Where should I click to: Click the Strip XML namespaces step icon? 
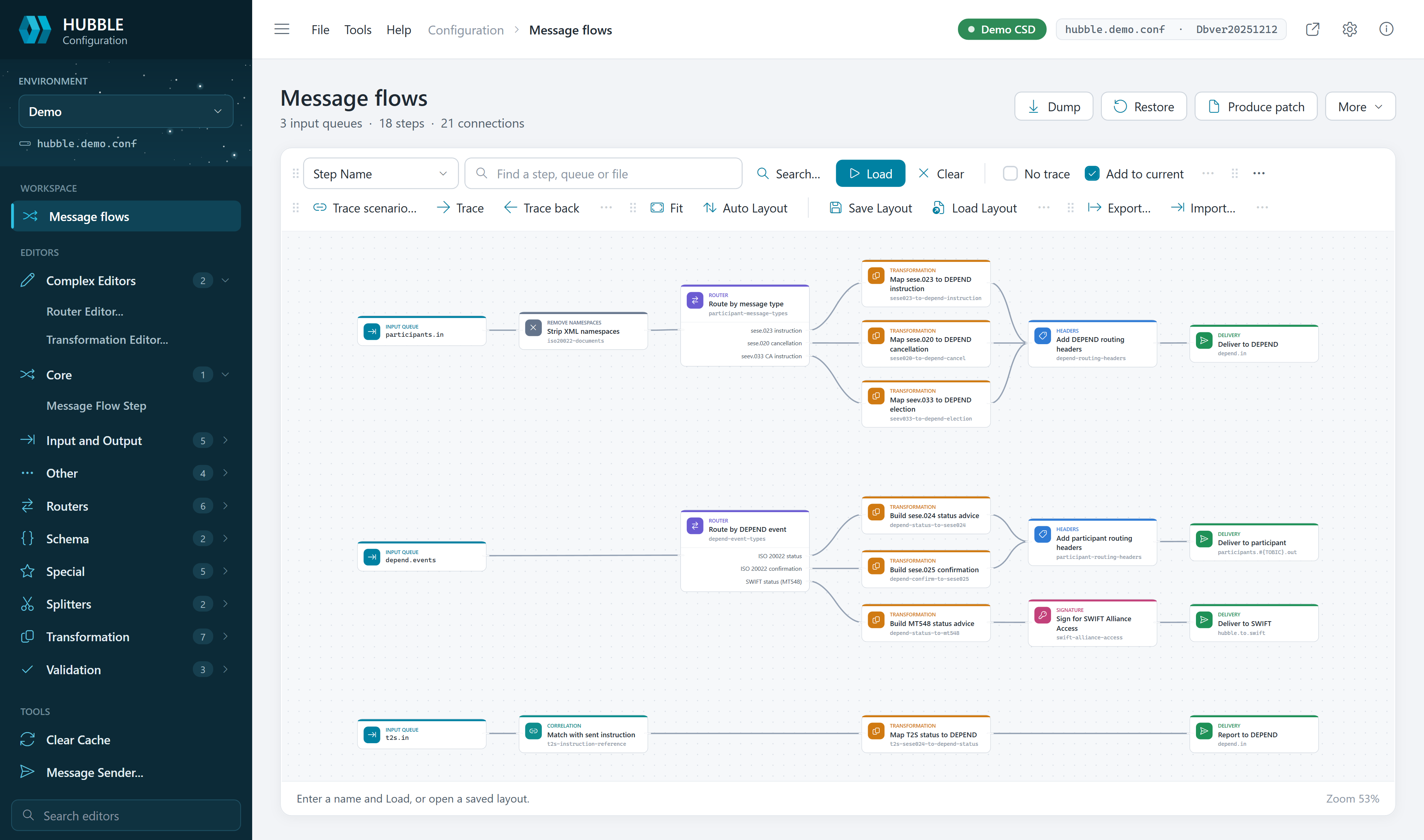533,327
